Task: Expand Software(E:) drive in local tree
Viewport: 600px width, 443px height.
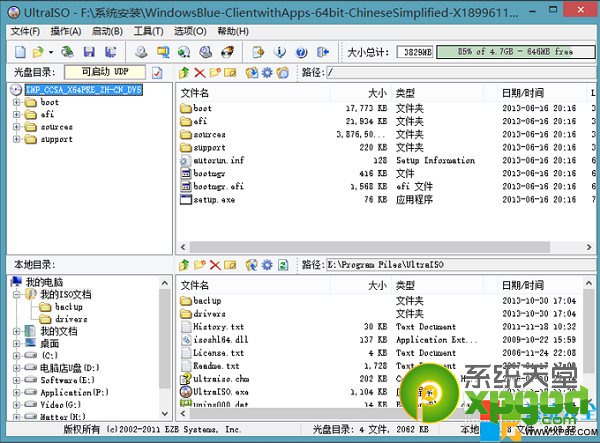Action: pos(16,380)
